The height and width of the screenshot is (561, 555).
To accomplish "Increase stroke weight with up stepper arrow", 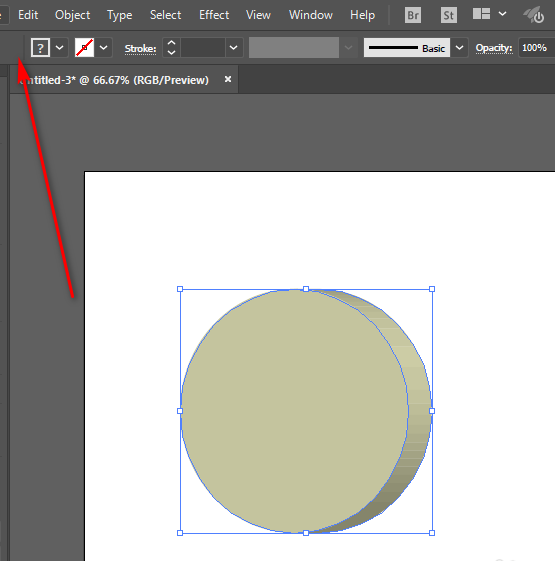I will [x=171, y=43].
